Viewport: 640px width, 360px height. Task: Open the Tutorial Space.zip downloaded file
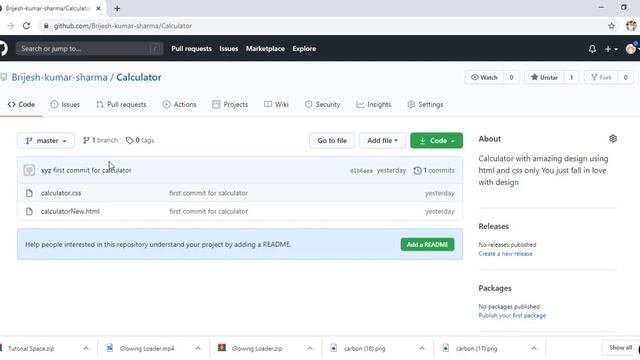[x=31, y=349]
